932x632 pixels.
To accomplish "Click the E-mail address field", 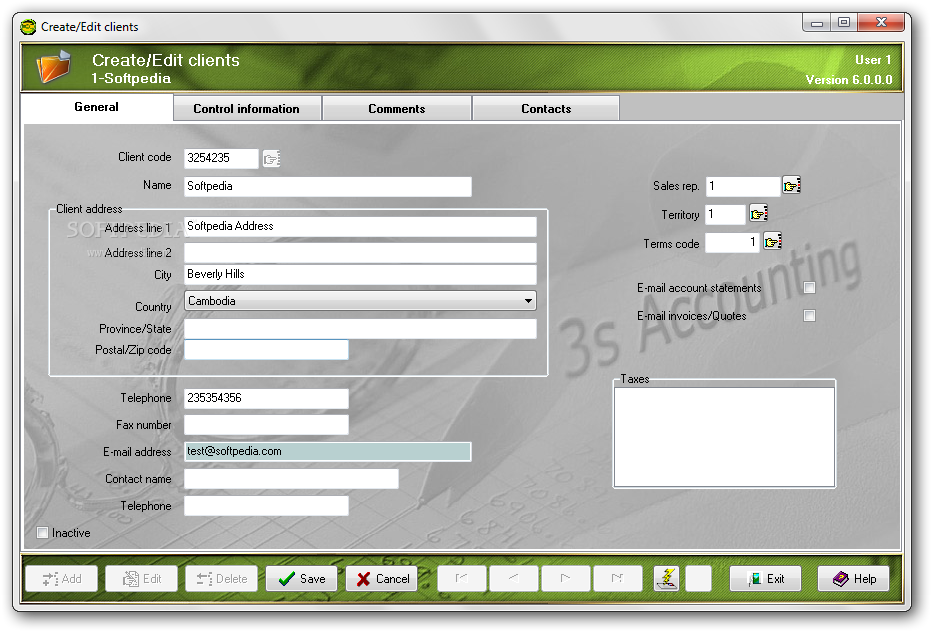I will [328, 451].
